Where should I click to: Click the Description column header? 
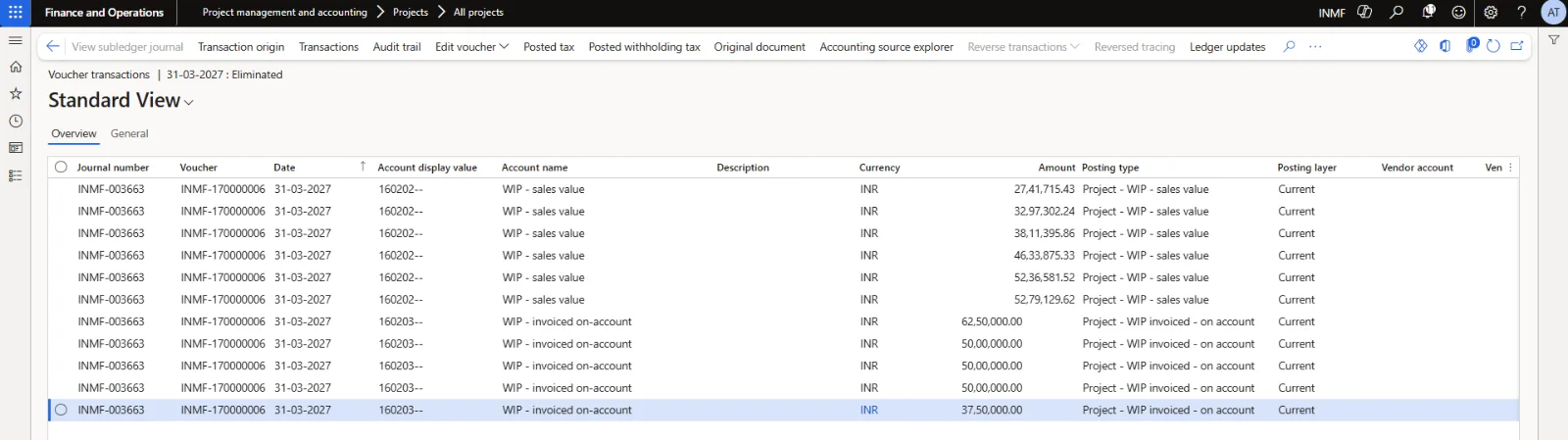pos(743,168)
